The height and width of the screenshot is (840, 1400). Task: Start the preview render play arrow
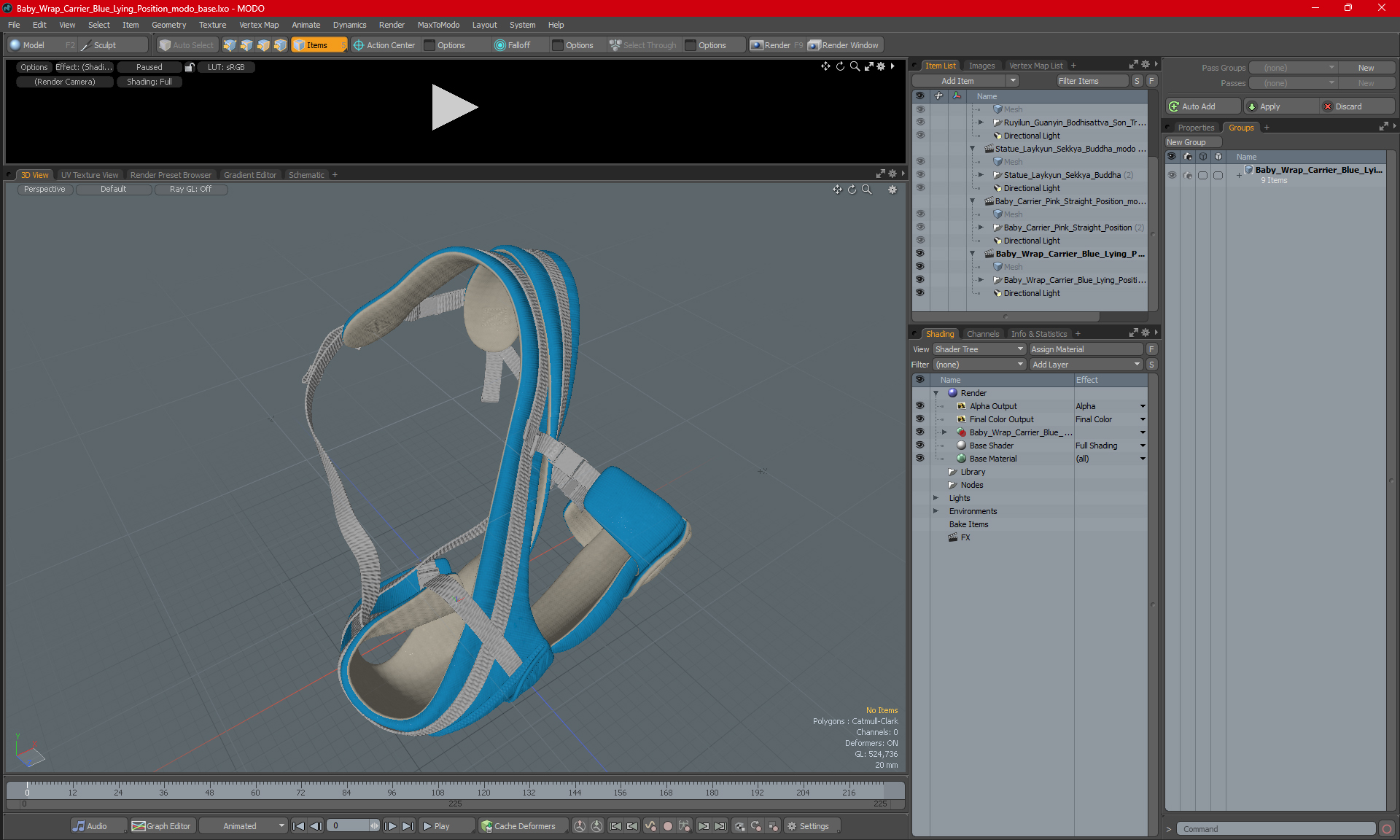tap(454, 107)
